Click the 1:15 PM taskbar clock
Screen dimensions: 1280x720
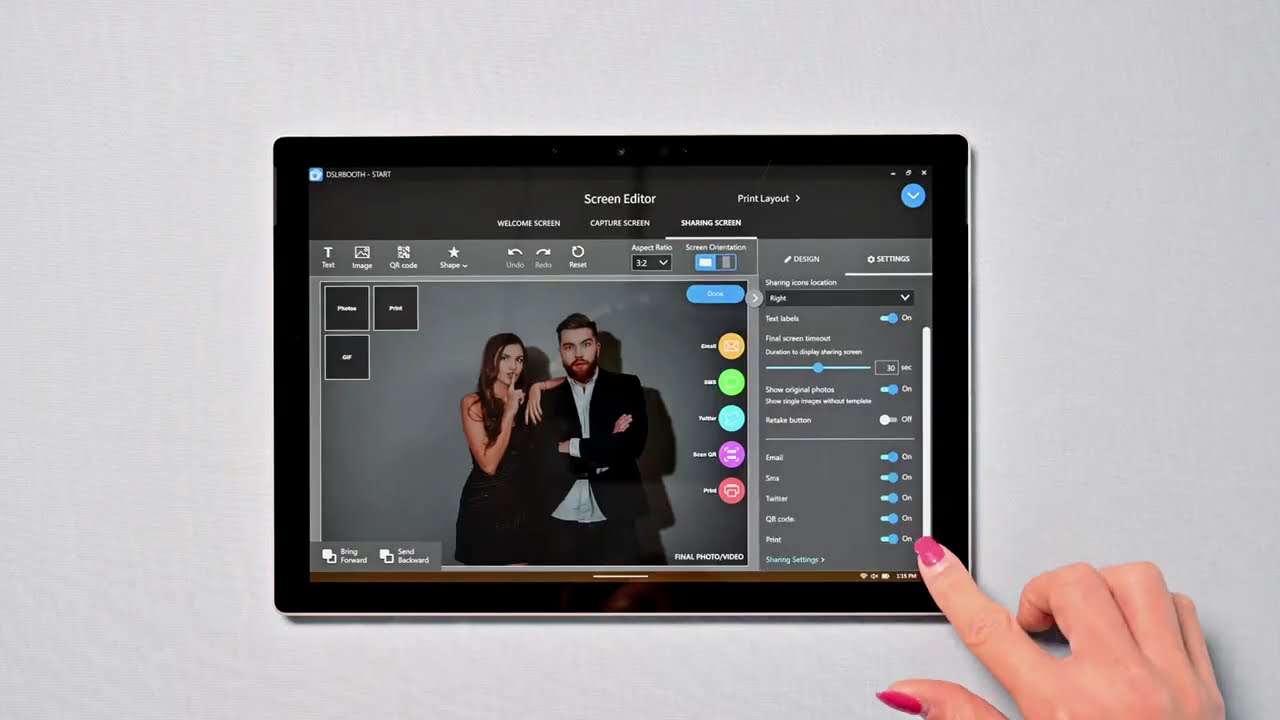(x=906, y=576)
